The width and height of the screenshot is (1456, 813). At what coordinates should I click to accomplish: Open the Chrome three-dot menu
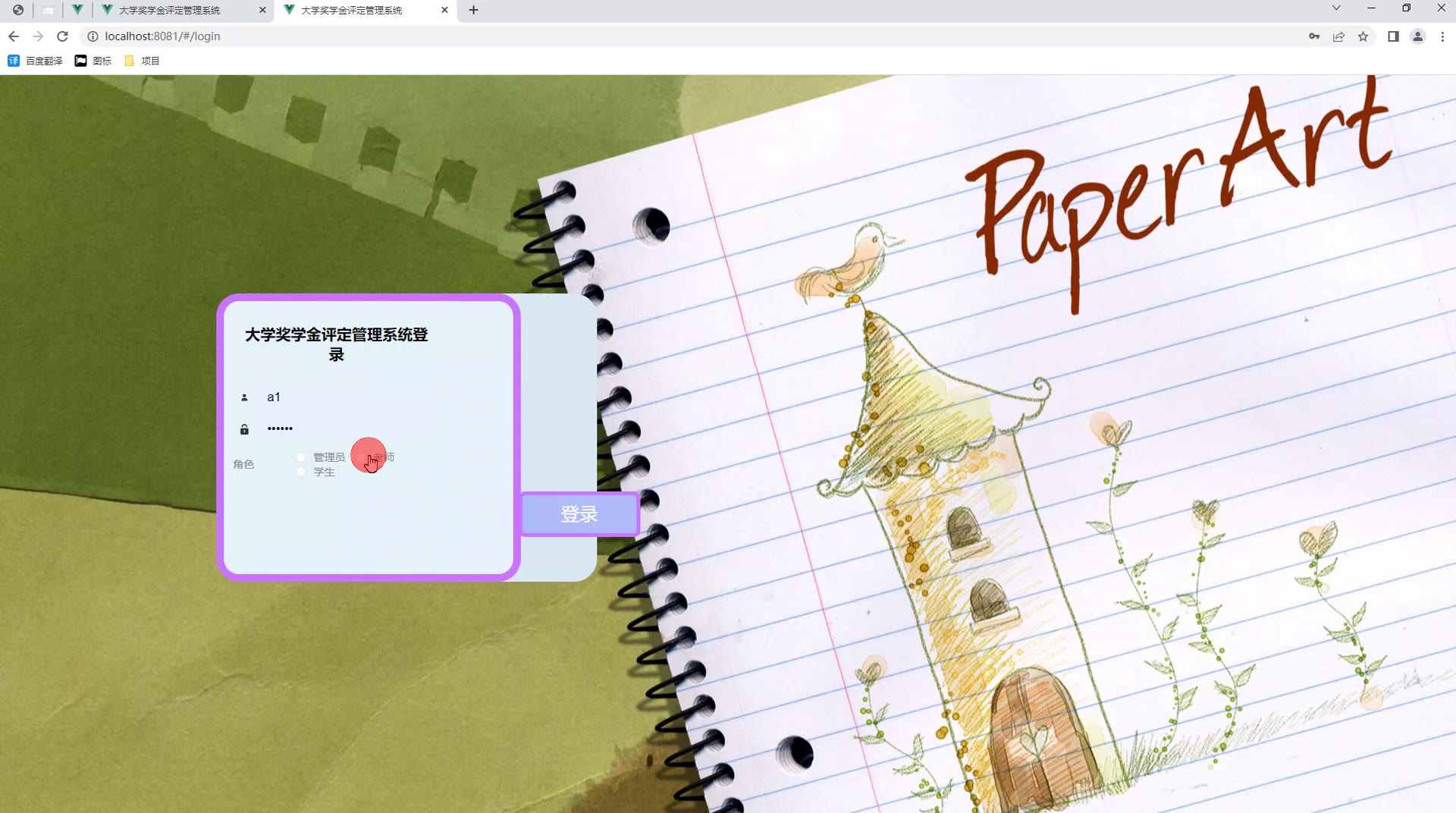(1442, 36)
